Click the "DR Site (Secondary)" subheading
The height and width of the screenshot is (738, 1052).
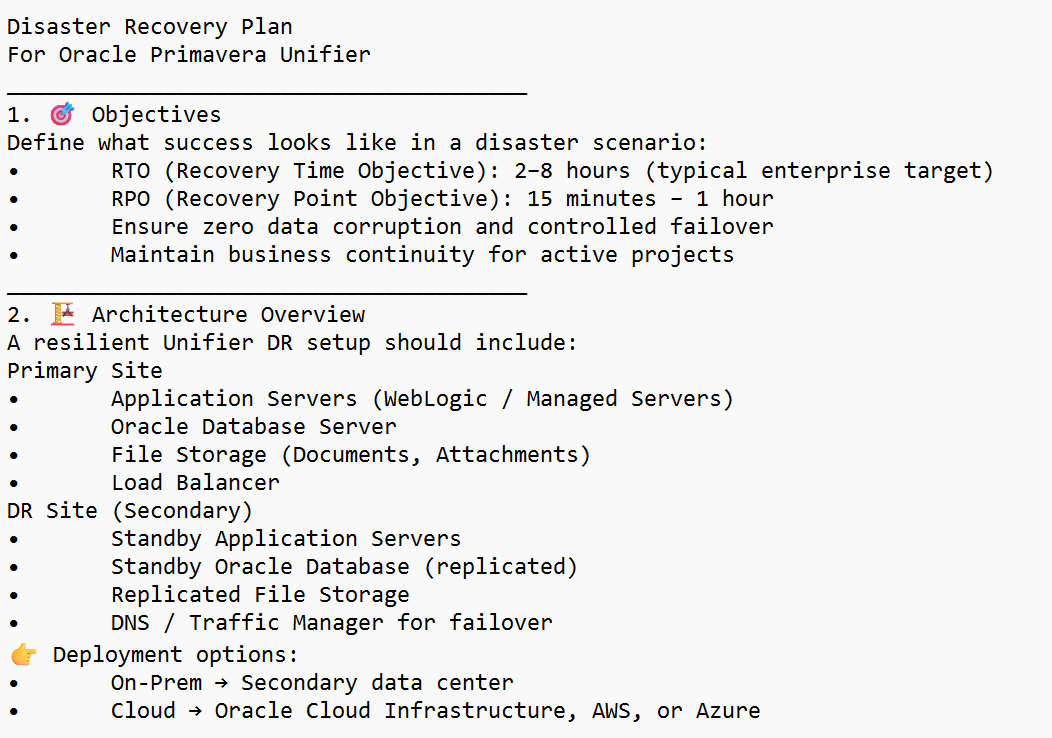130,510
